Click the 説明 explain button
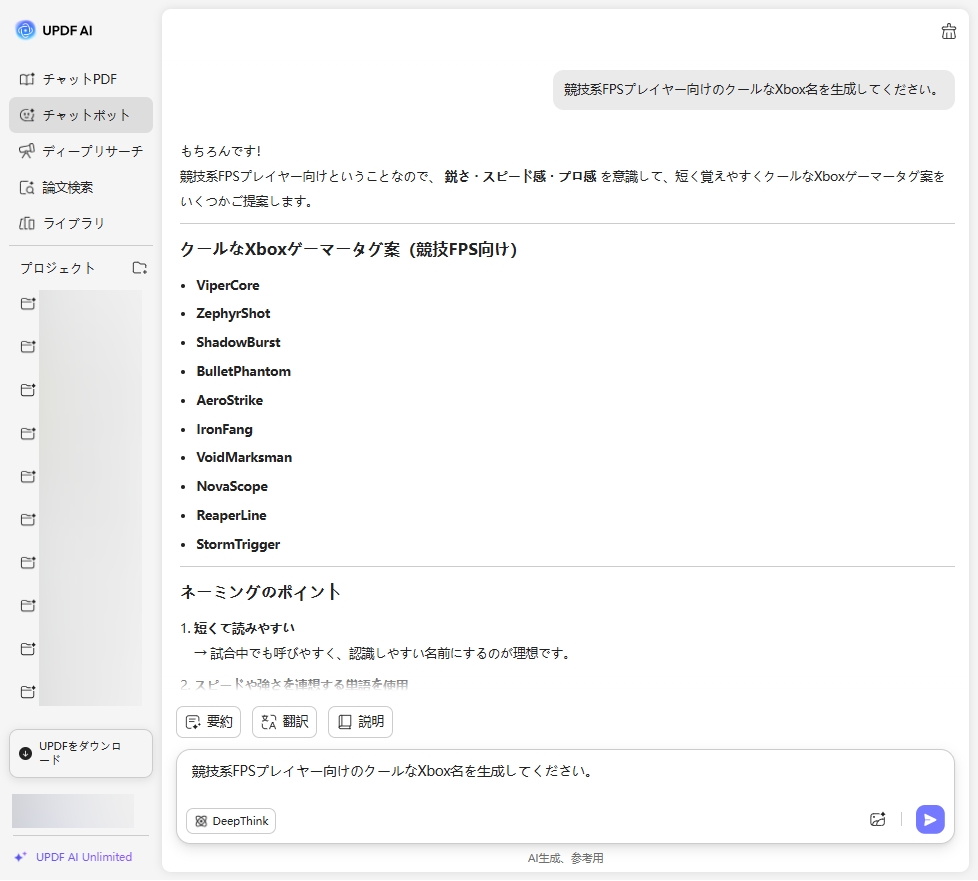The width and height of the screenshot is (978, 881). point(361,722)
